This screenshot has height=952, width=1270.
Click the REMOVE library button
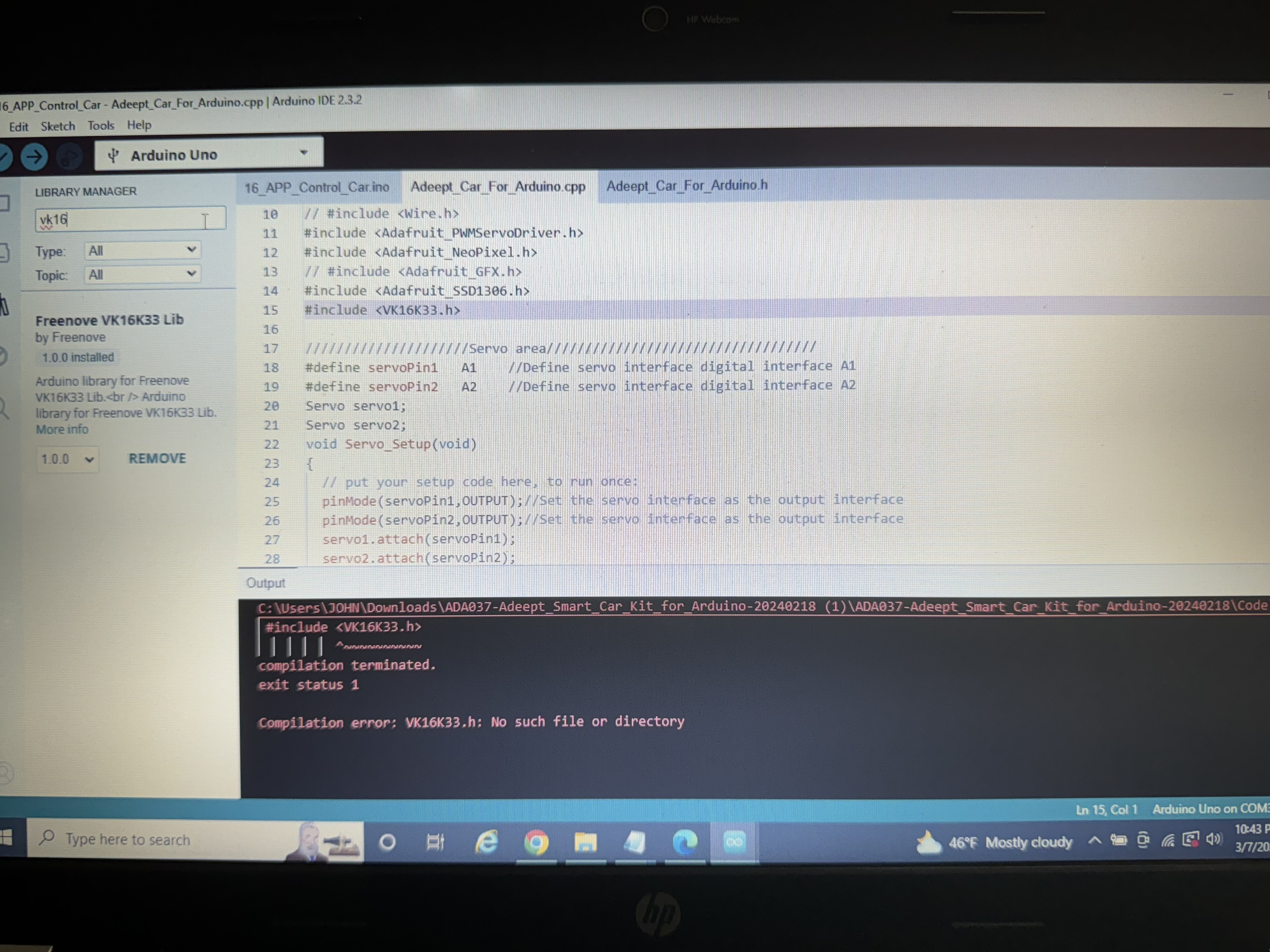pyautogui.click(x=157, y=458)
